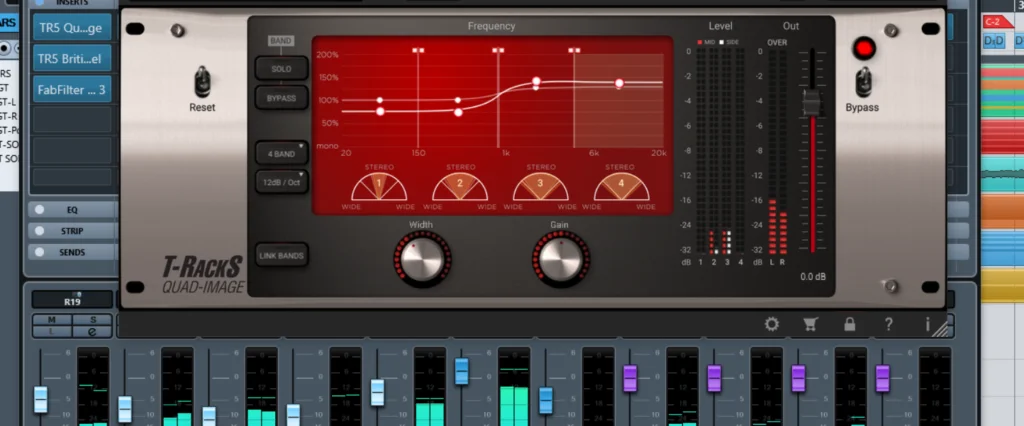Select the FabFilter insert slot

72,91
